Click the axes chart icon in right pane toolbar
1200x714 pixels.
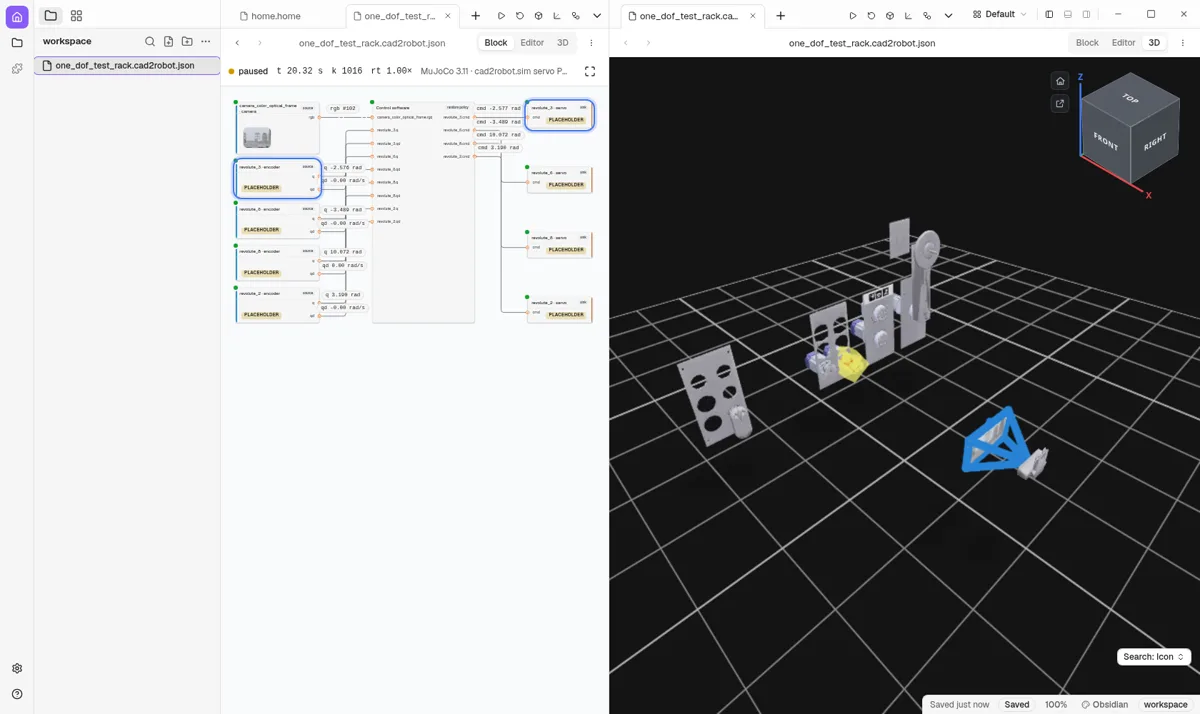coord(908,16)
